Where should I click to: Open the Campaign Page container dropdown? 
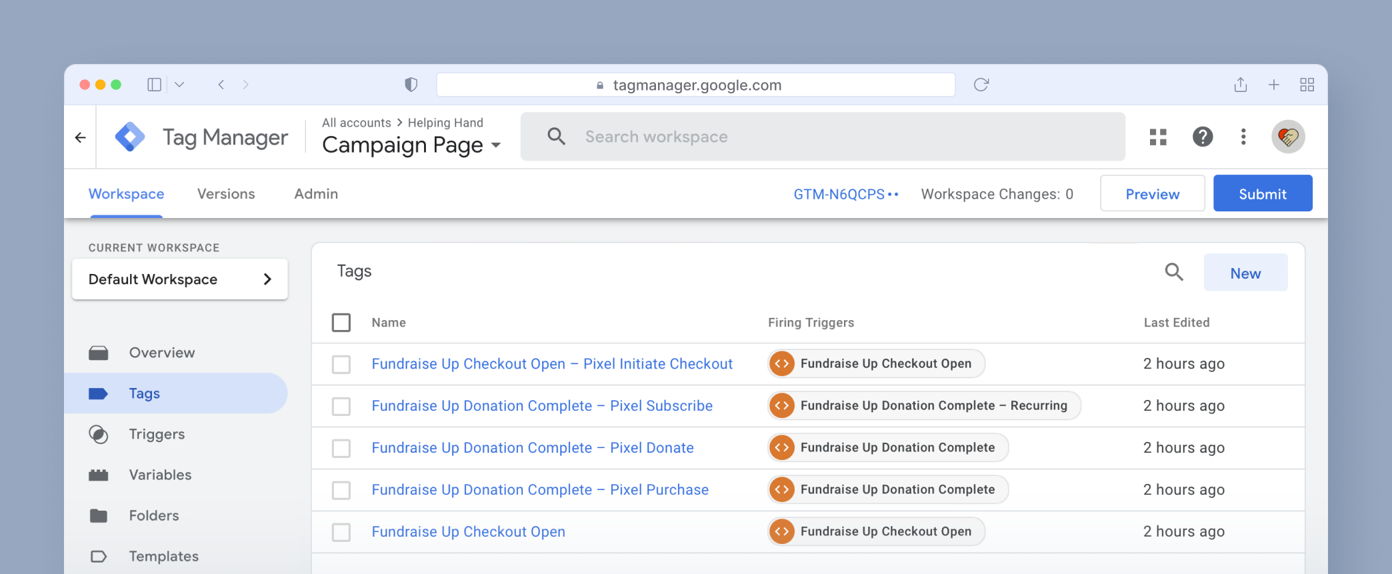[411, 145]
